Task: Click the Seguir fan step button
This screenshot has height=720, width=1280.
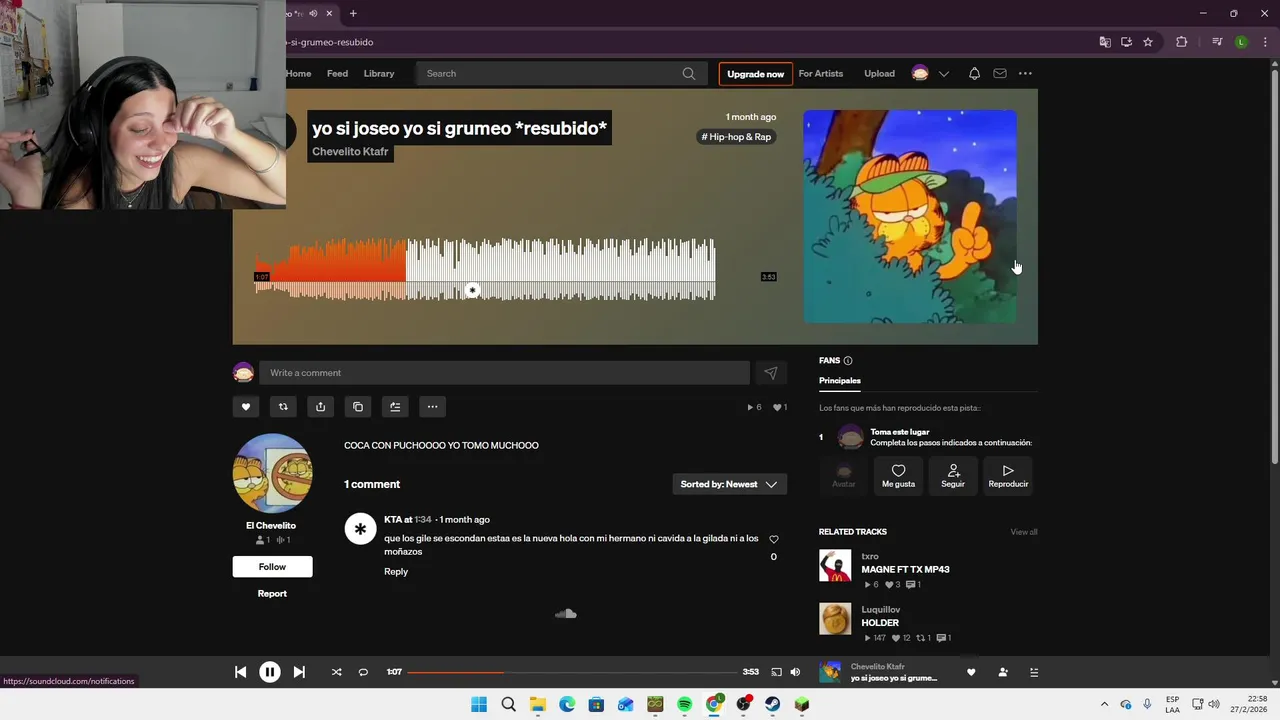Action: coord(953,476)
